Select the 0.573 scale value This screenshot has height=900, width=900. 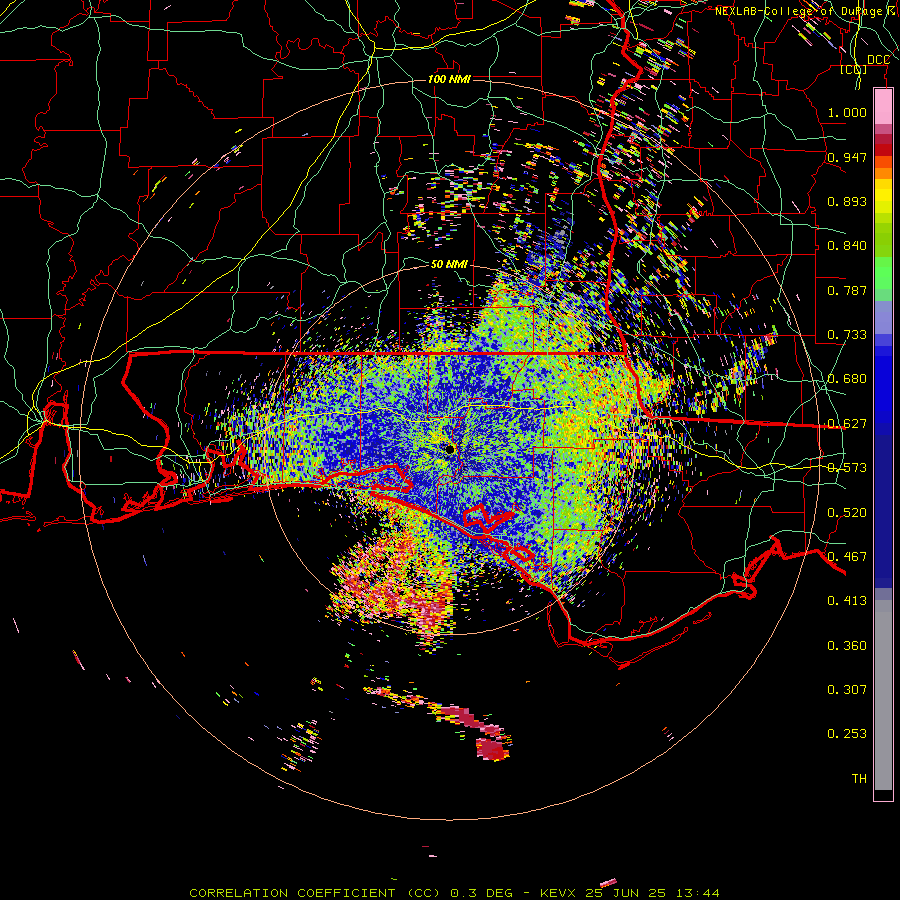coord(847,467)
